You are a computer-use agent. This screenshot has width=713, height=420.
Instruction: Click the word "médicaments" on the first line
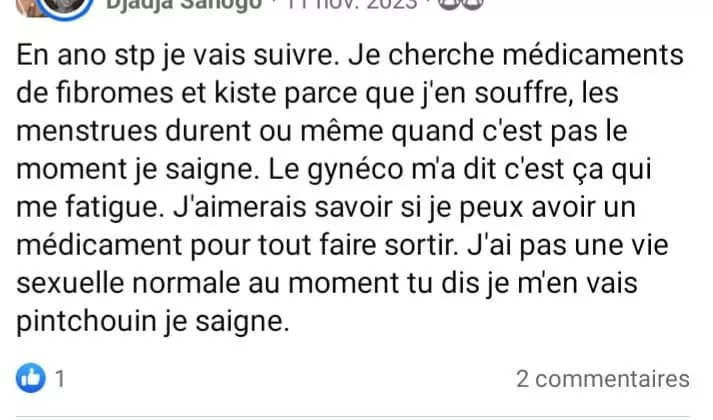593,55
